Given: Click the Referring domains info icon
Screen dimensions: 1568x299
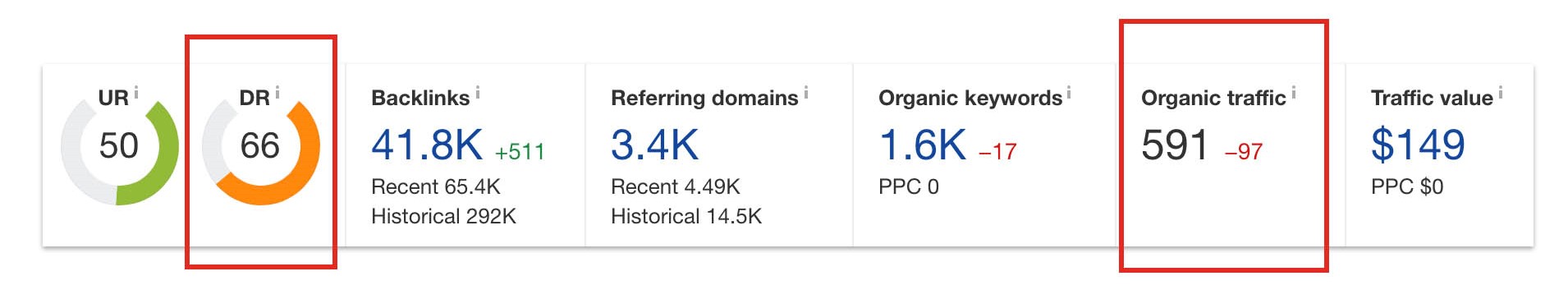Looking at the screenshot, I should tap(806, 93).
